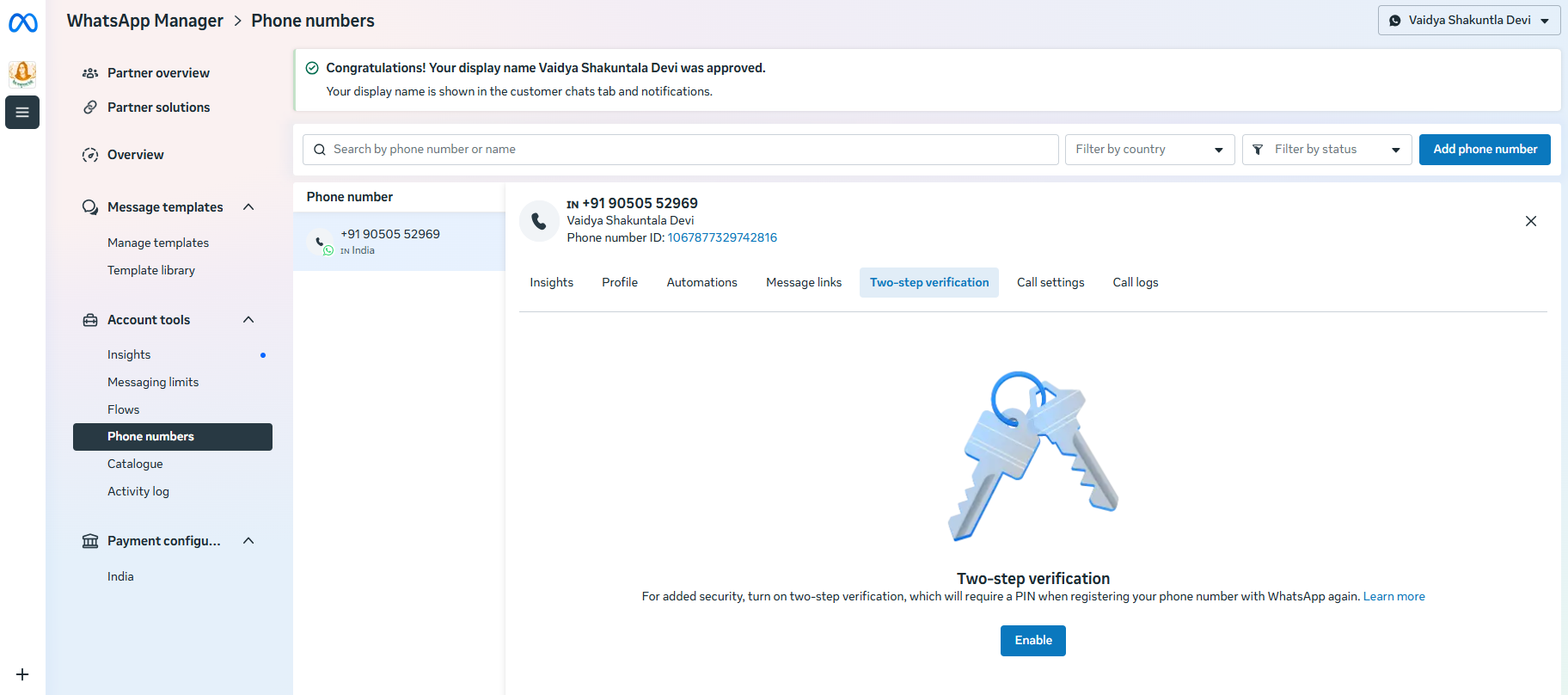Switch to the Profile tab
Viewport: 1568px width, 695px height.
click(620, 283)
